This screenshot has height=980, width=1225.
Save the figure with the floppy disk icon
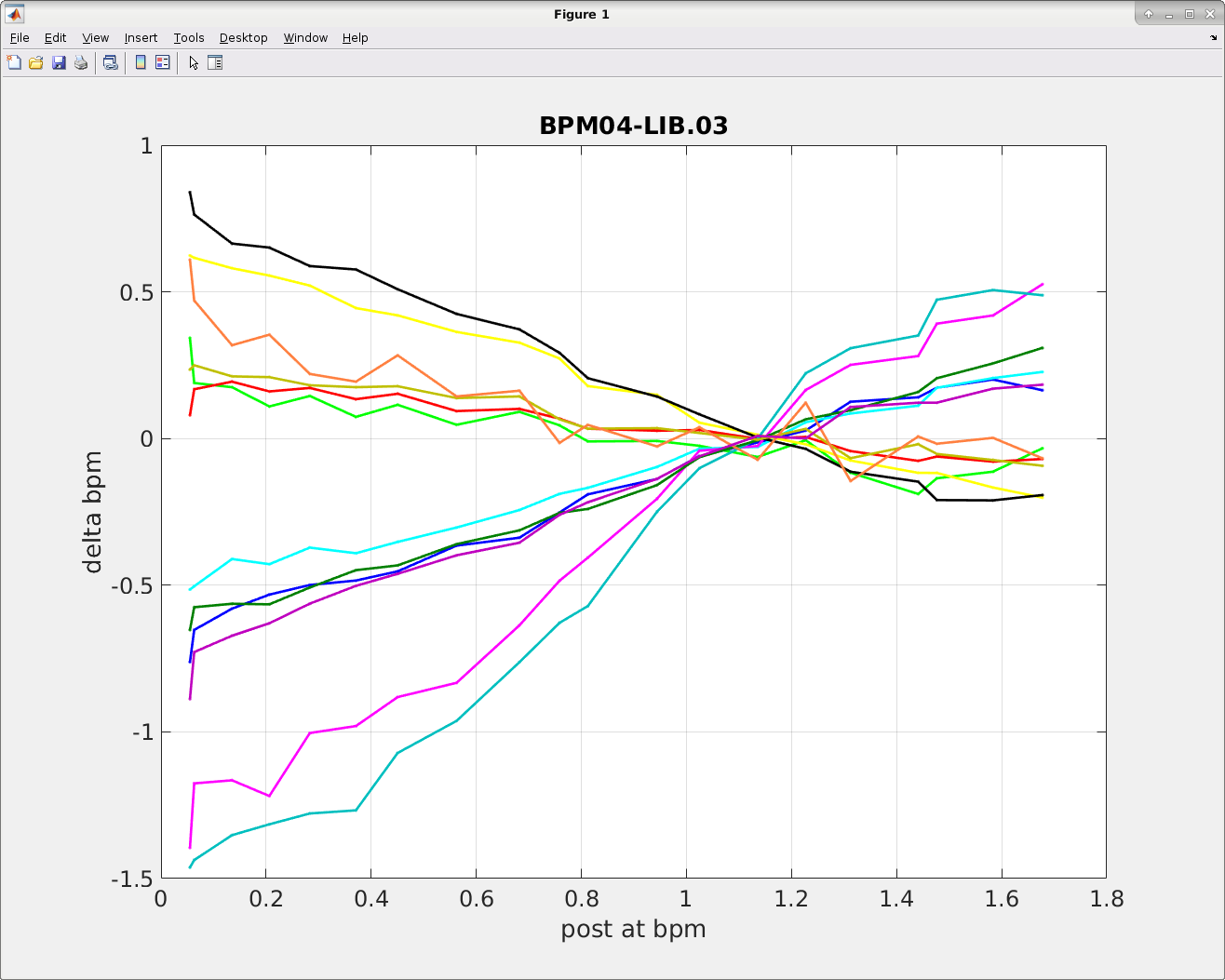tap(59, 63)
